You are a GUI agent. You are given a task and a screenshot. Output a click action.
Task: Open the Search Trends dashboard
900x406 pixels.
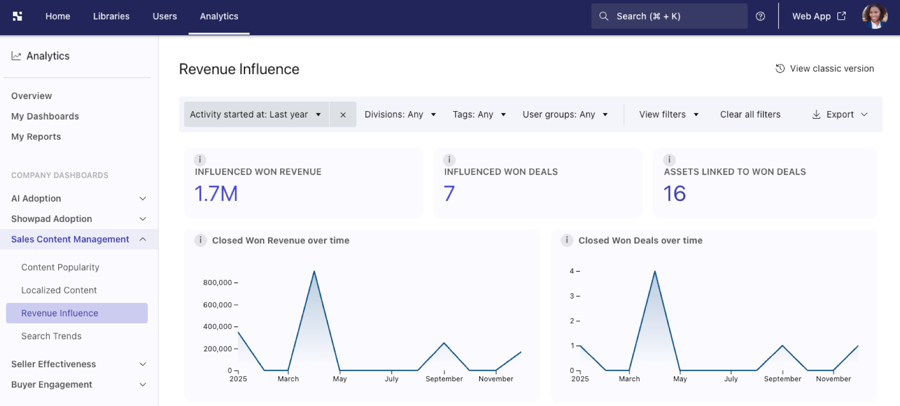coord(51,337)
